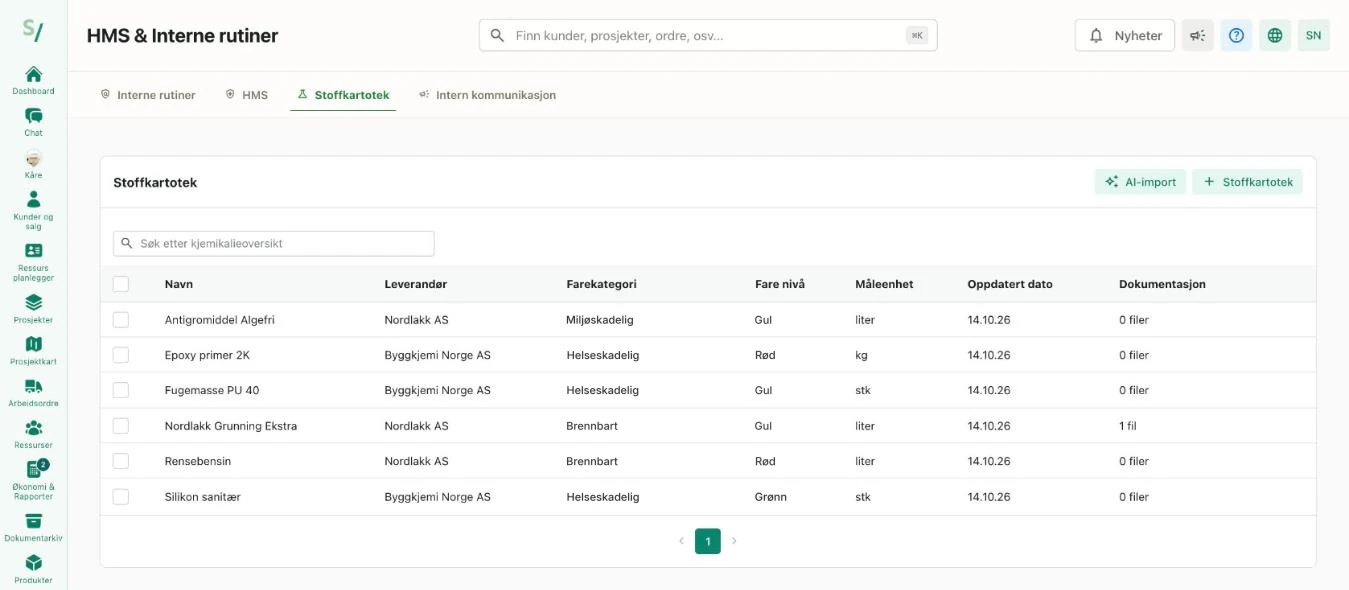
Task: Click the Navn column header
Action: coord(179,284)
